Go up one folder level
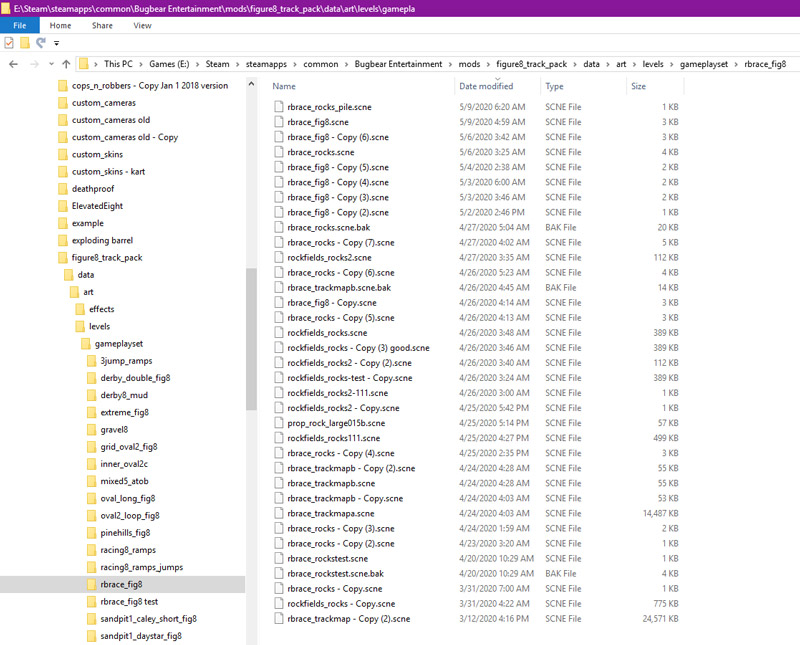The image size is (800, 645). point(66,64)
